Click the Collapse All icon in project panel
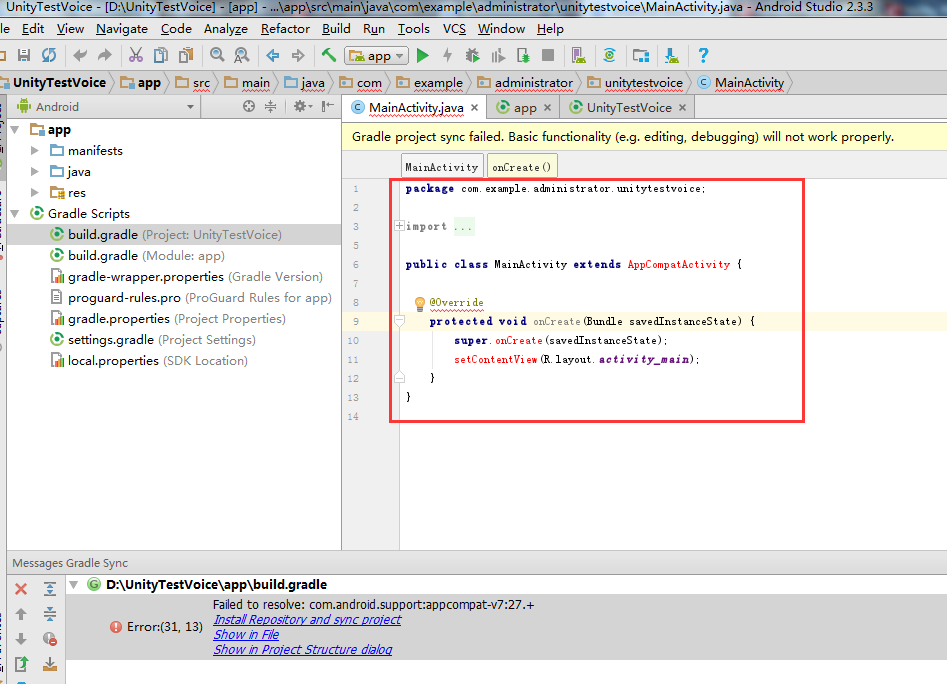Viewport: 947px width, 684px height. click(271, 106)
